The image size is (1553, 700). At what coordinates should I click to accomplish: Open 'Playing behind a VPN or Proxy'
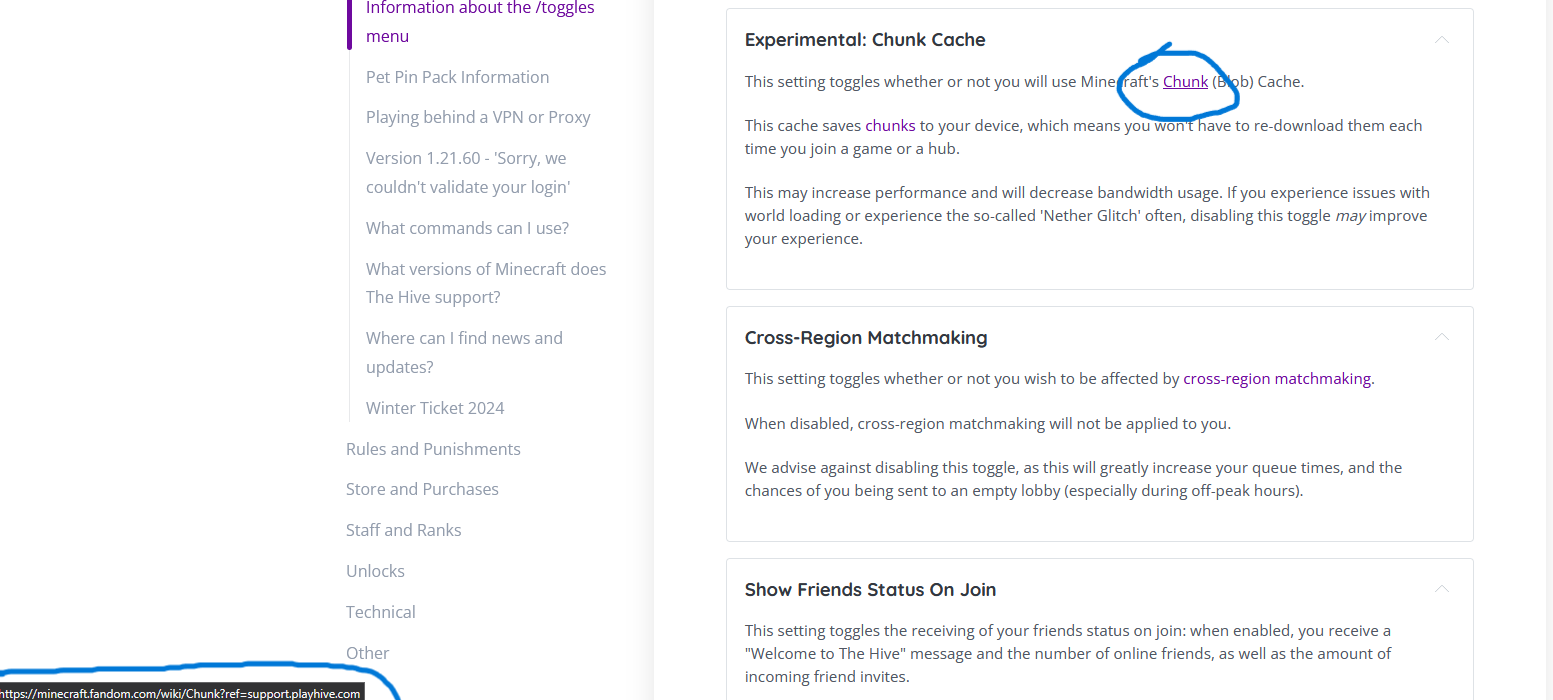click(x=478, y=117)
